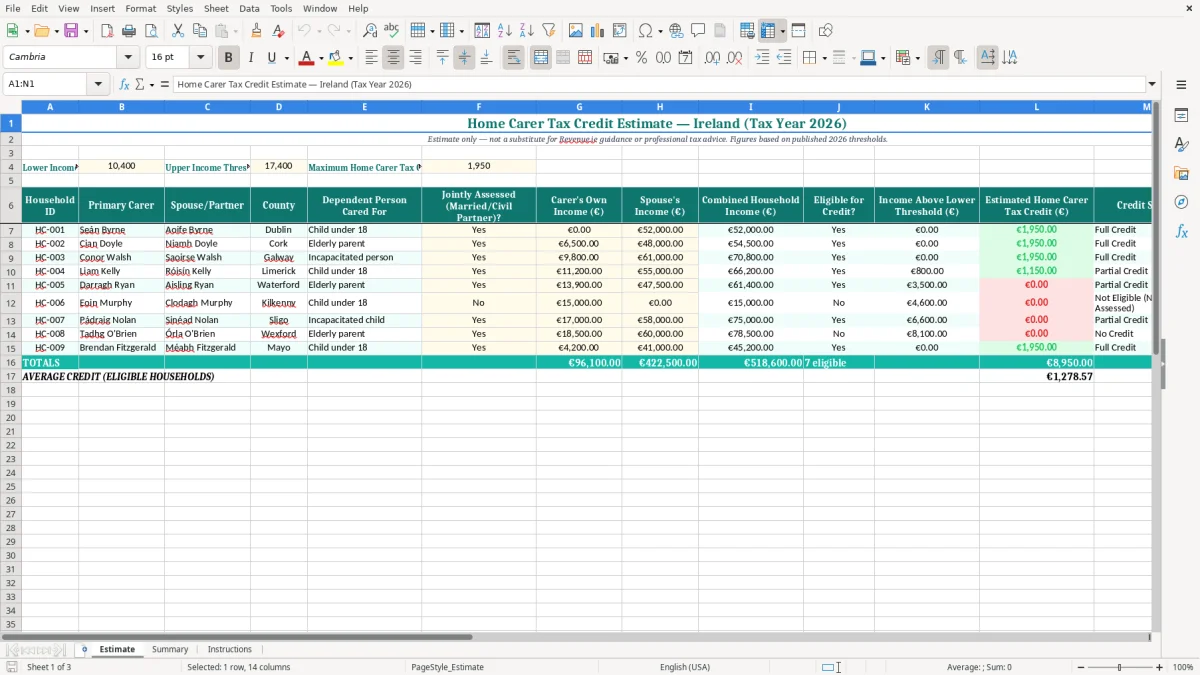The height and width of the screenshot is (675, 1200).
Task: Expand the Font Color dropdown arrow
Action: point(321,58)
